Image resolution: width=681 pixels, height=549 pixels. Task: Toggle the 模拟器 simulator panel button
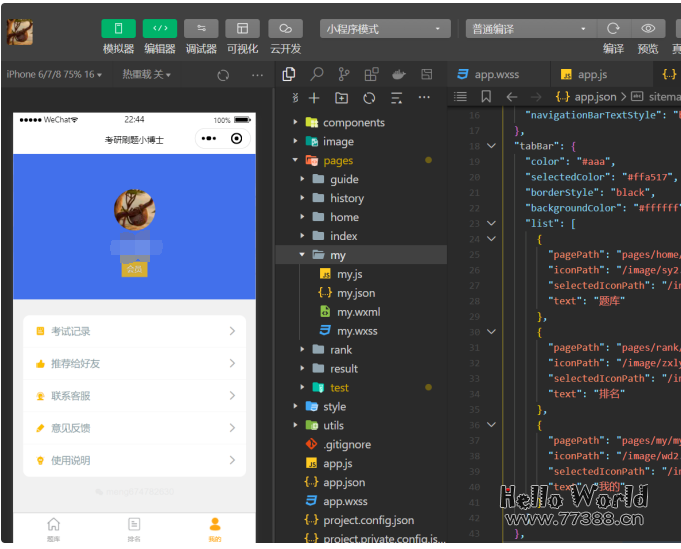(x=118, y=29)
